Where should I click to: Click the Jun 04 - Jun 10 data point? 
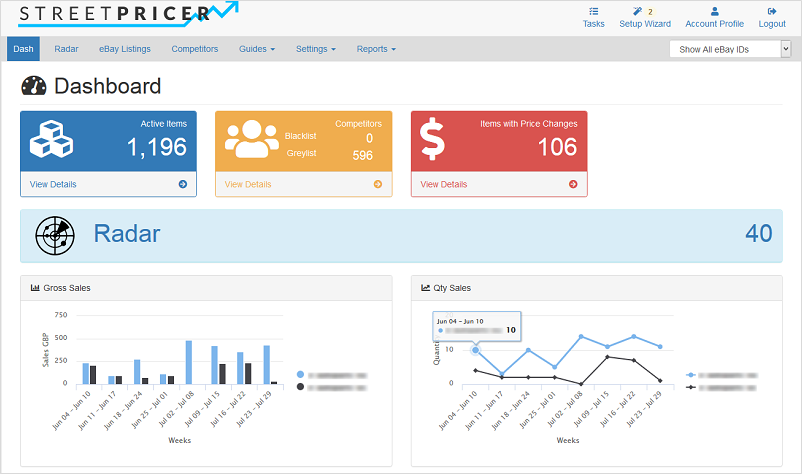[475, 350]
